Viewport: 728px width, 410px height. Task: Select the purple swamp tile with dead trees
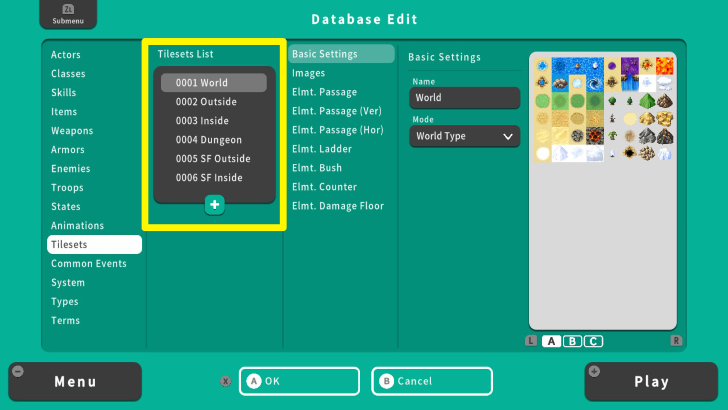coord(630,66)
